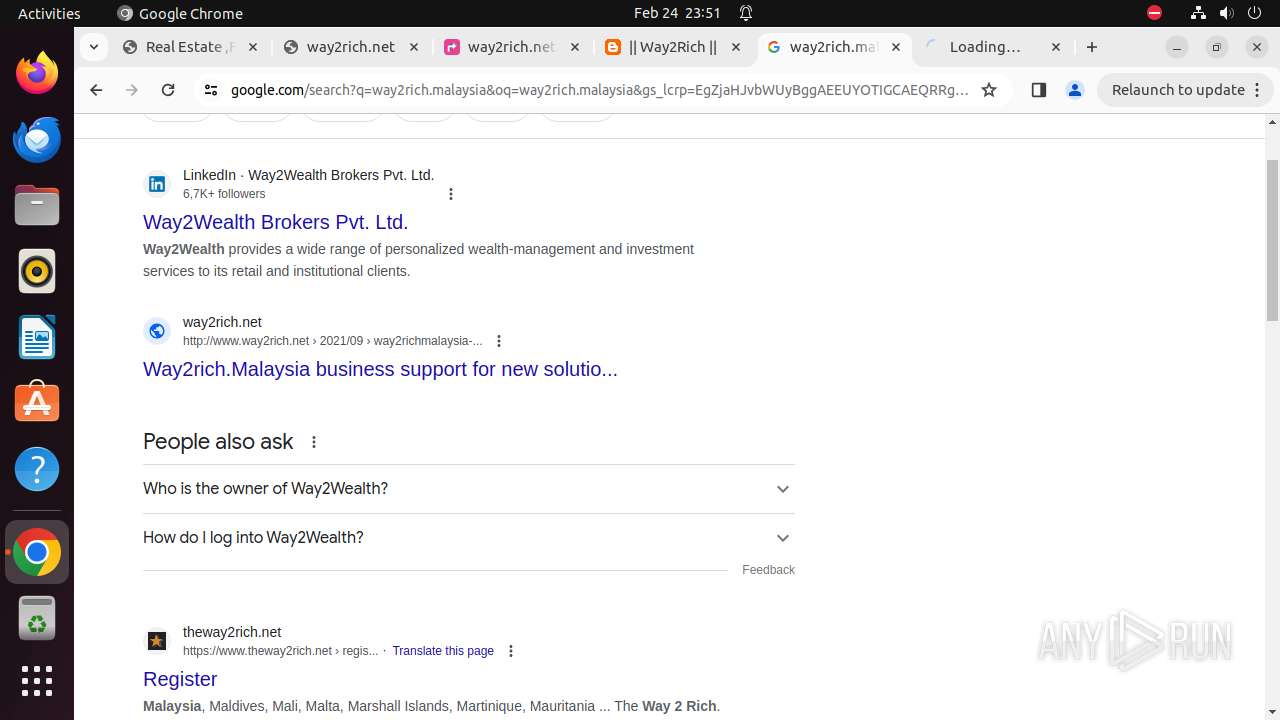Open Ubuntu Software store dock icon
This screenshot has width=1280, height=720.
(x=37, y=403)
